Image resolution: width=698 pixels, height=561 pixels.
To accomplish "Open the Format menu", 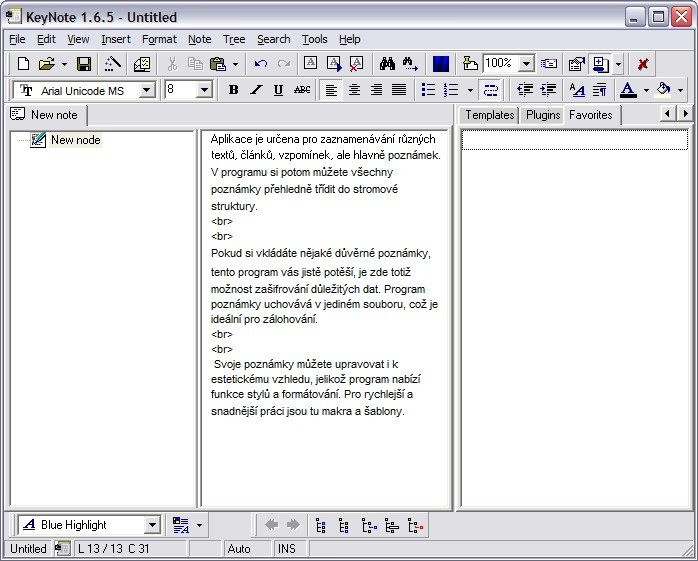I will (x=159, y=39).
